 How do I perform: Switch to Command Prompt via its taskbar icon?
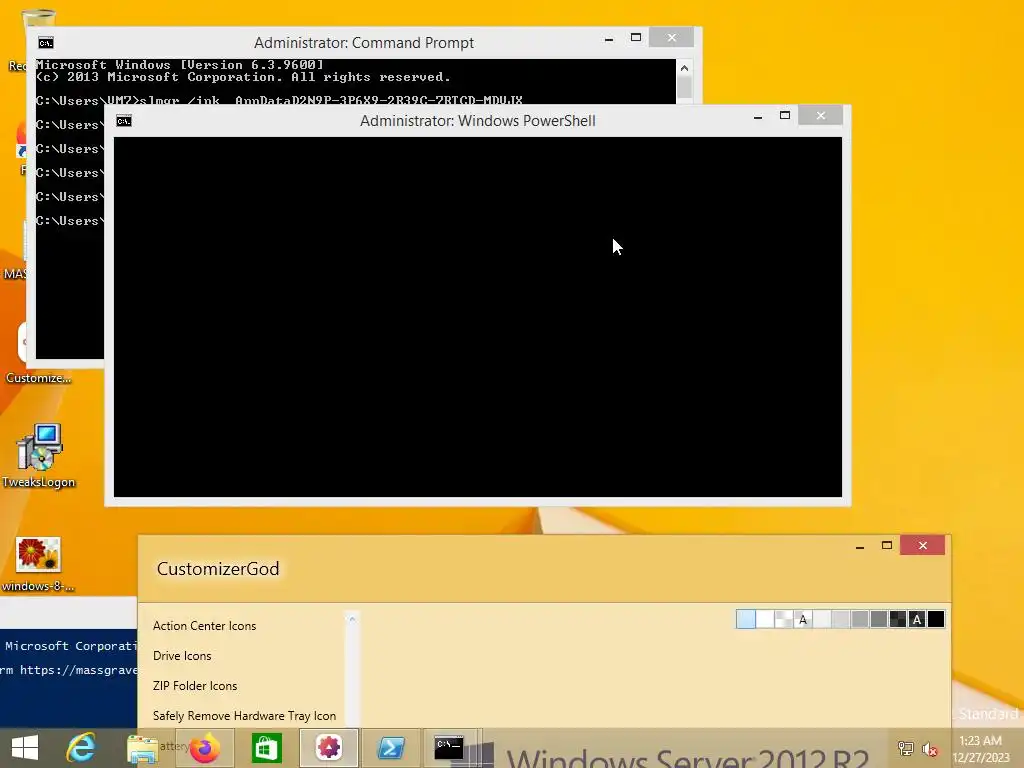449,748
